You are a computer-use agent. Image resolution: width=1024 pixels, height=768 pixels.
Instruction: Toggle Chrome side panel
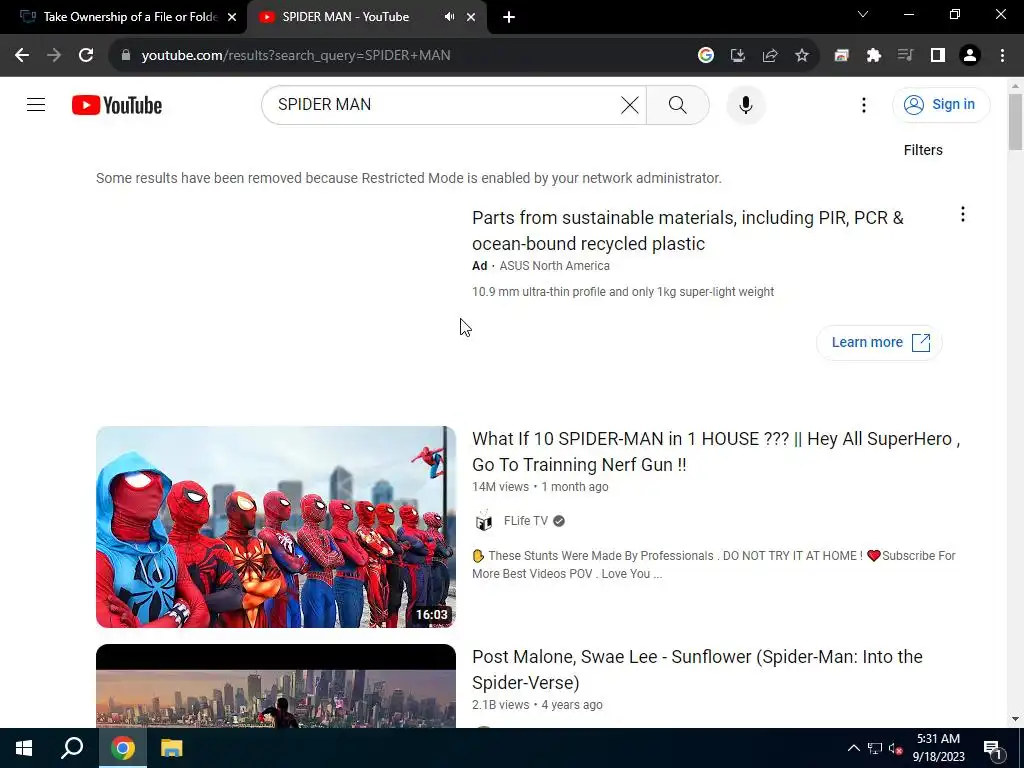(x=938, y=56)
